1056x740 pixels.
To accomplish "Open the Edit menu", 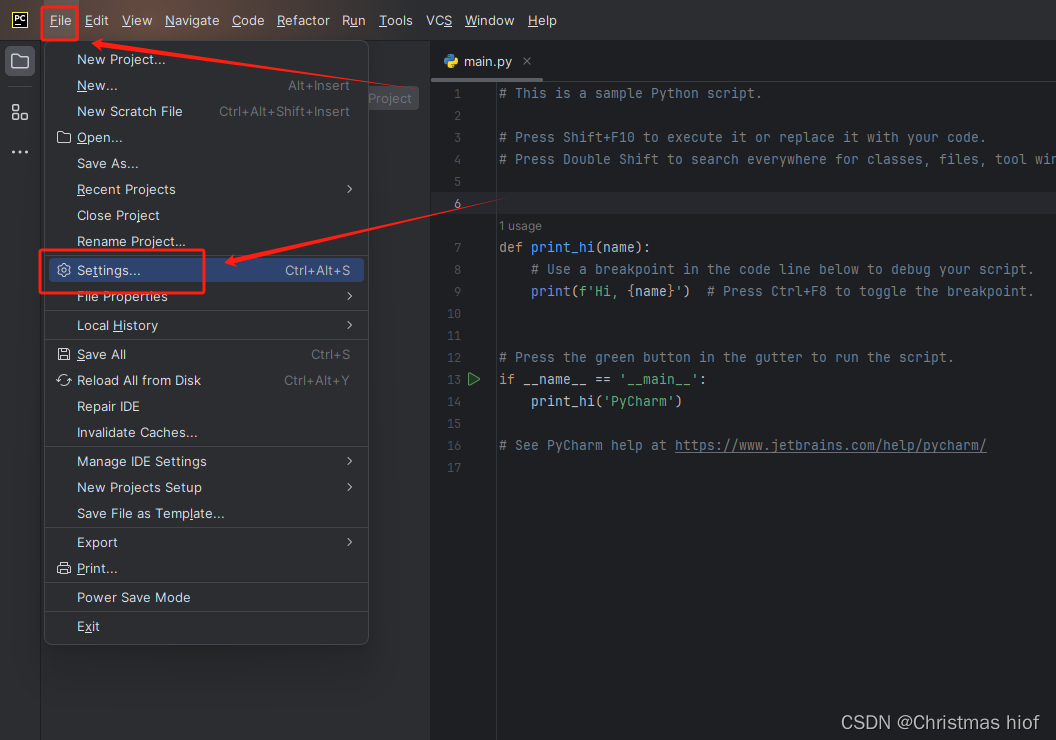I will [x=96, y=21].
